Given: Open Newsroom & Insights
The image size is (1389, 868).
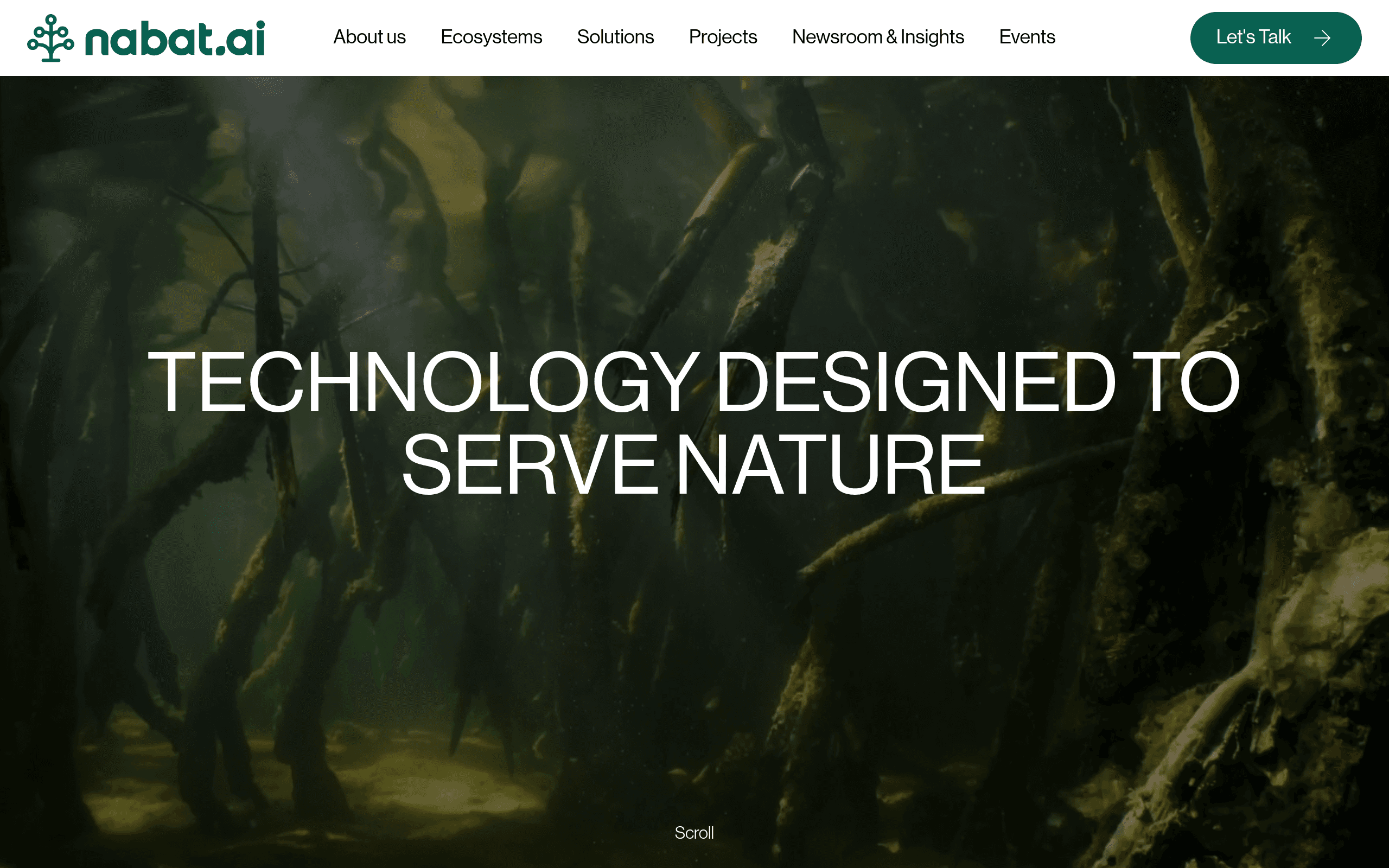Looking at the screenshot, I should pyautogui.click(x=877, y=37).
